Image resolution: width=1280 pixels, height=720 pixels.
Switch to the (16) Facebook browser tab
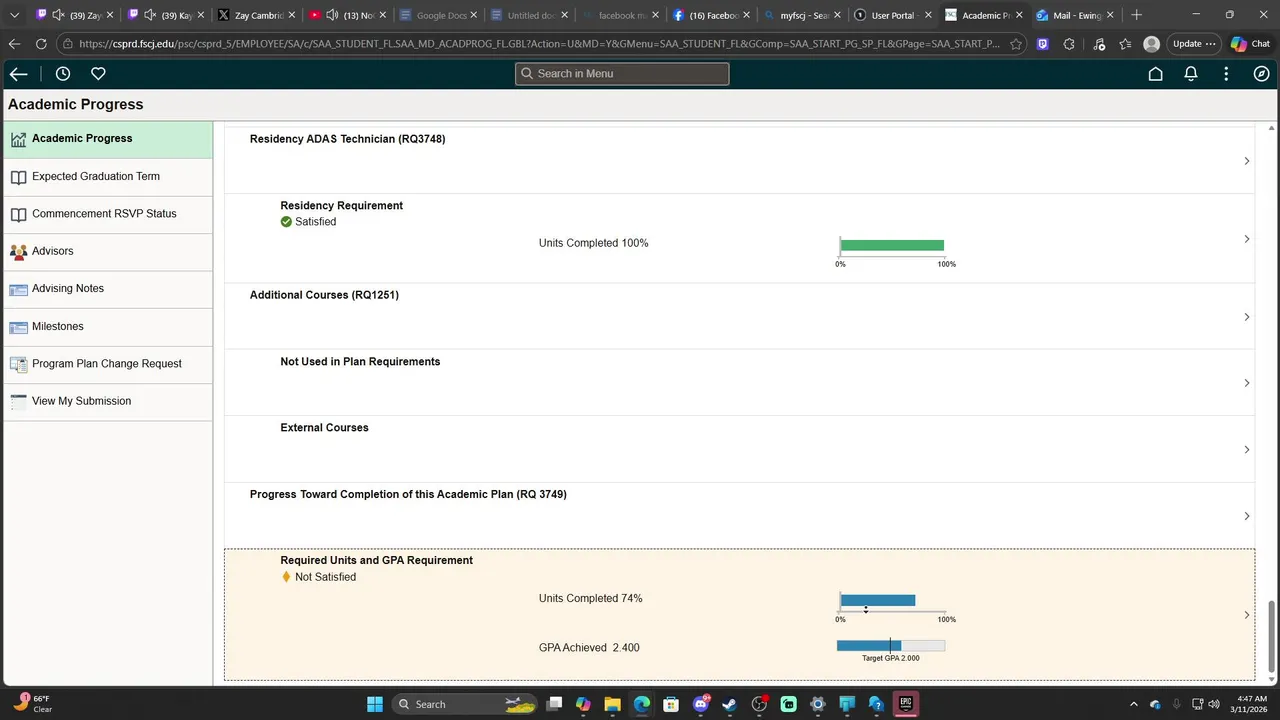709,15
